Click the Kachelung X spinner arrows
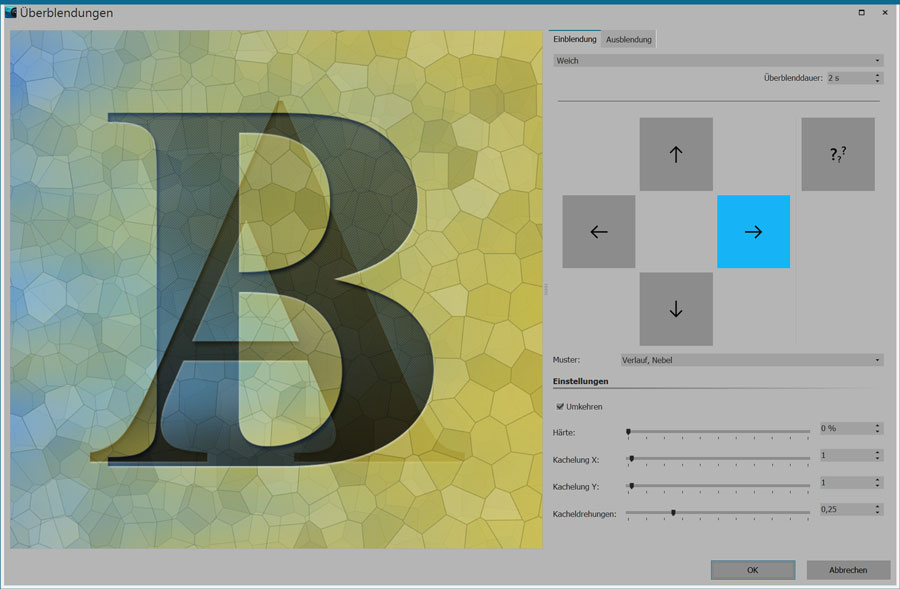The image size is (900, 589). [878, 455]
